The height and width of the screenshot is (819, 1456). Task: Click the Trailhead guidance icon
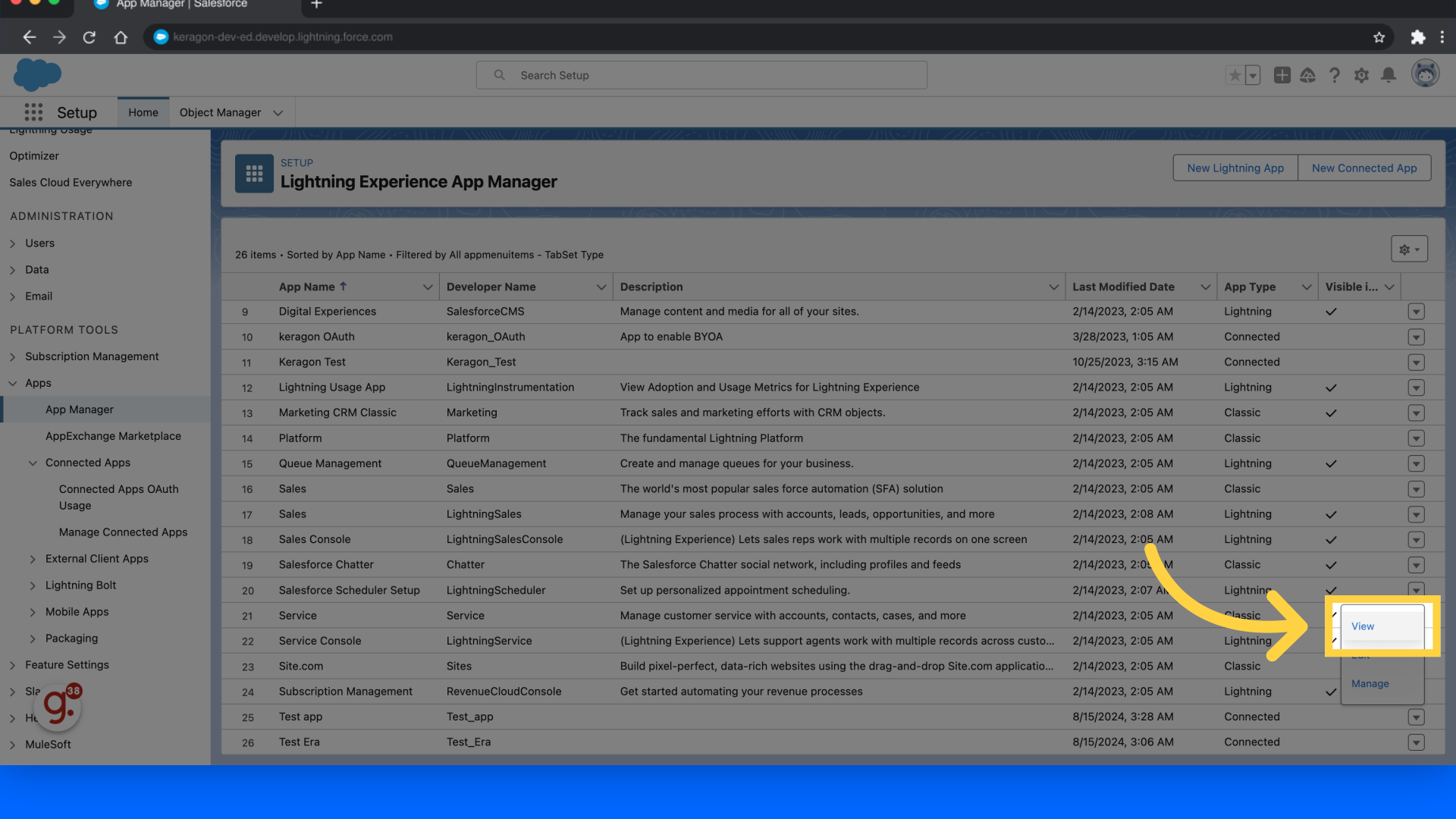[1307, 75]
